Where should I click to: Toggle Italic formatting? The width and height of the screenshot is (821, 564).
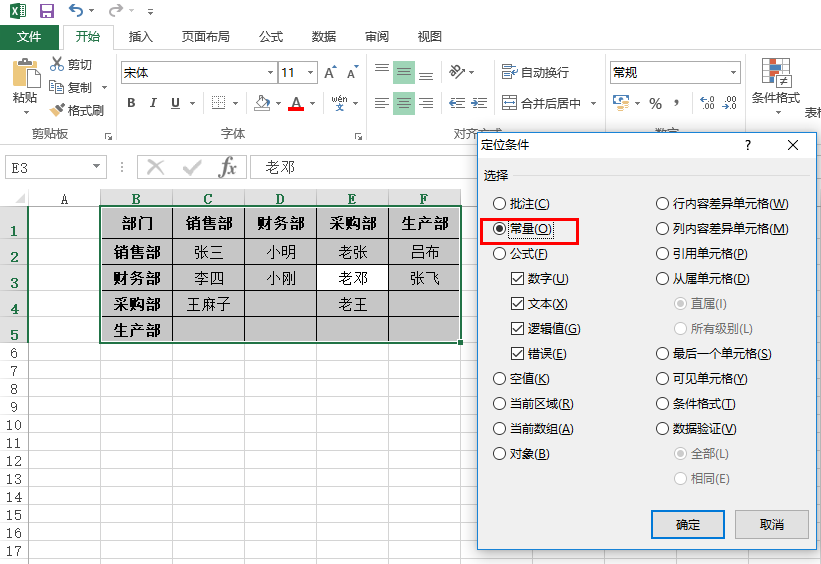[x=153, y=103]
